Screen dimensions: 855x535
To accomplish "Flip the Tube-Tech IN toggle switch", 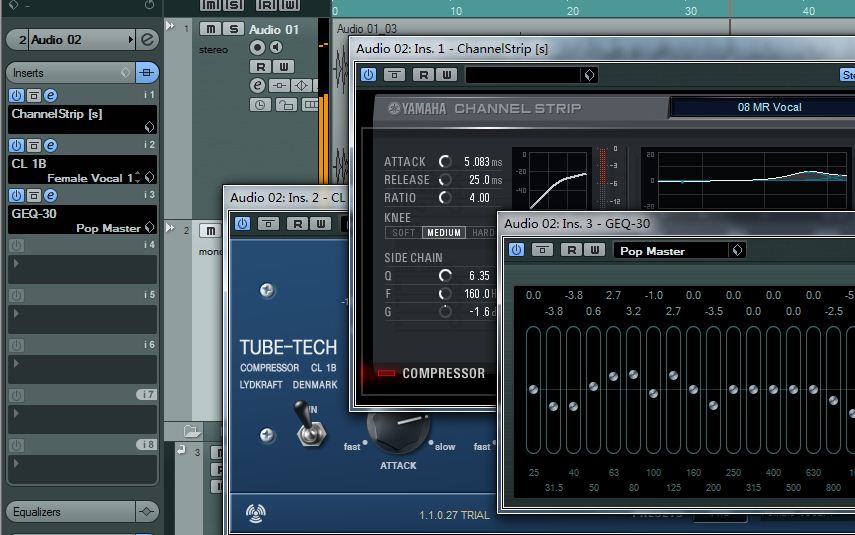I will (309, 425).
